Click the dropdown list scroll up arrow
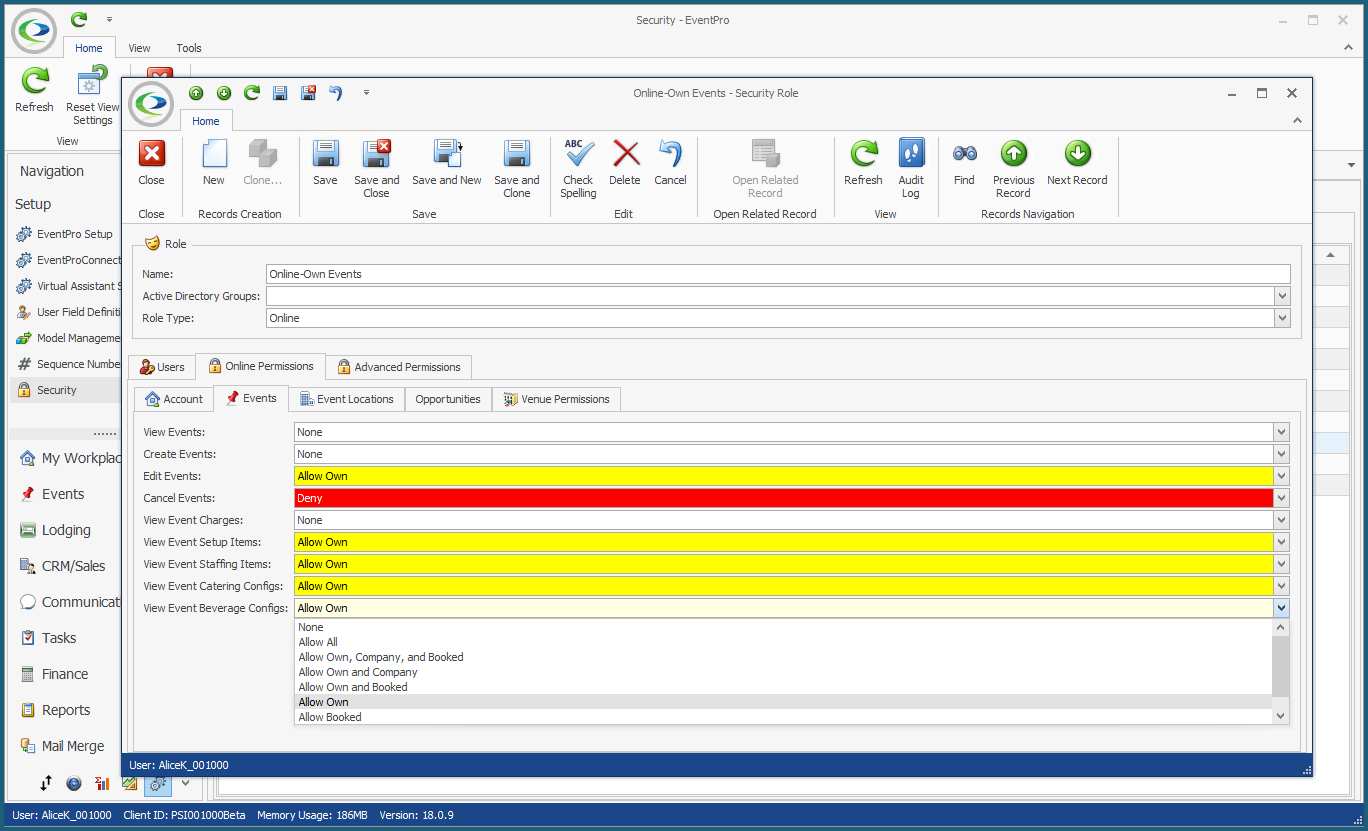 pos(1281,627)
